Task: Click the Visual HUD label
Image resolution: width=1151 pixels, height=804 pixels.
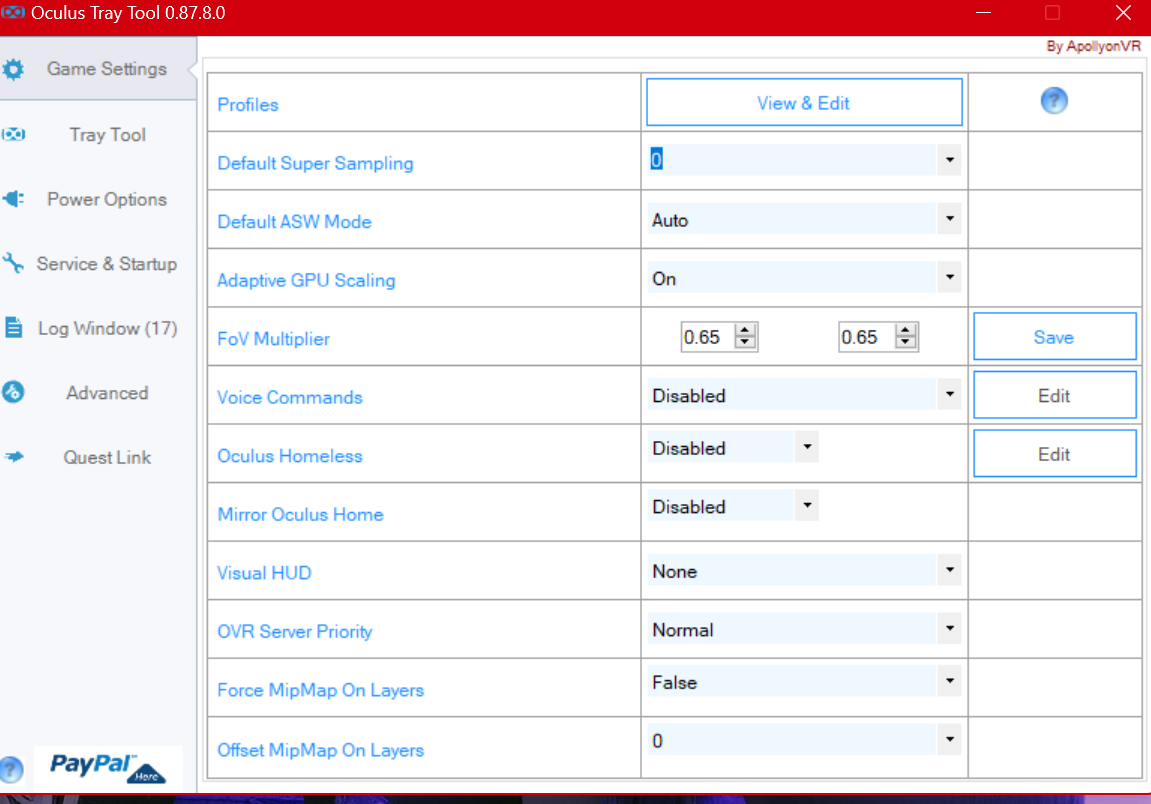Action: [264, 573]
